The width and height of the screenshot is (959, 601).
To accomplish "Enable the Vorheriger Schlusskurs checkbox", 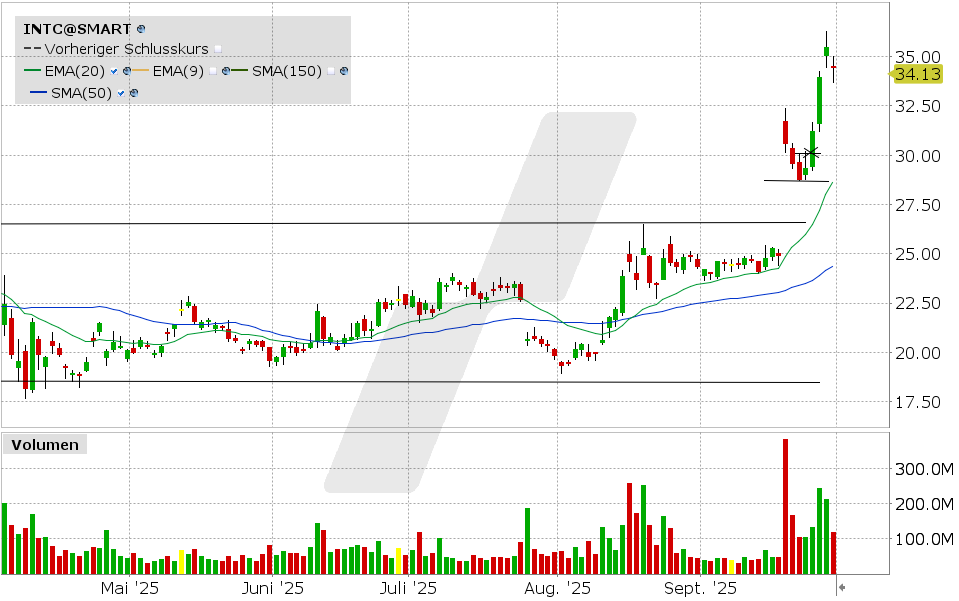I will pos(218,49).
